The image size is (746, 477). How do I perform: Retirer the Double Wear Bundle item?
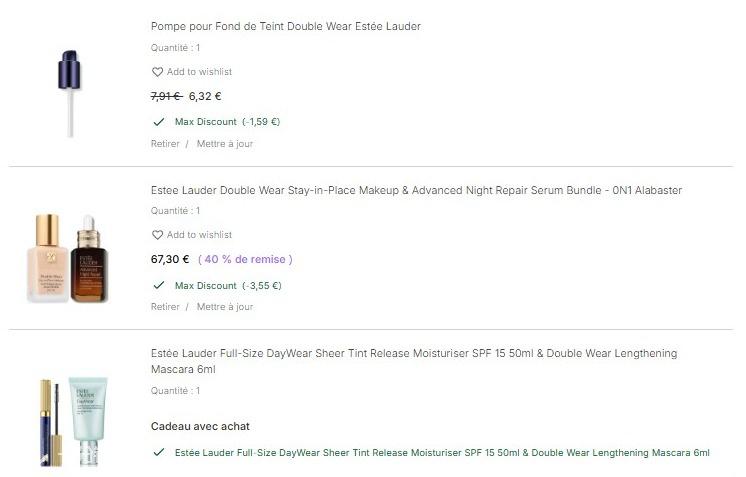165,307
